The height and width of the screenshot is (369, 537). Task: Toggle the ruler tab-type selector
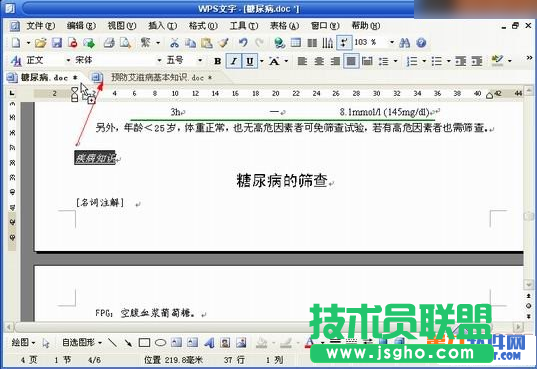12,93
